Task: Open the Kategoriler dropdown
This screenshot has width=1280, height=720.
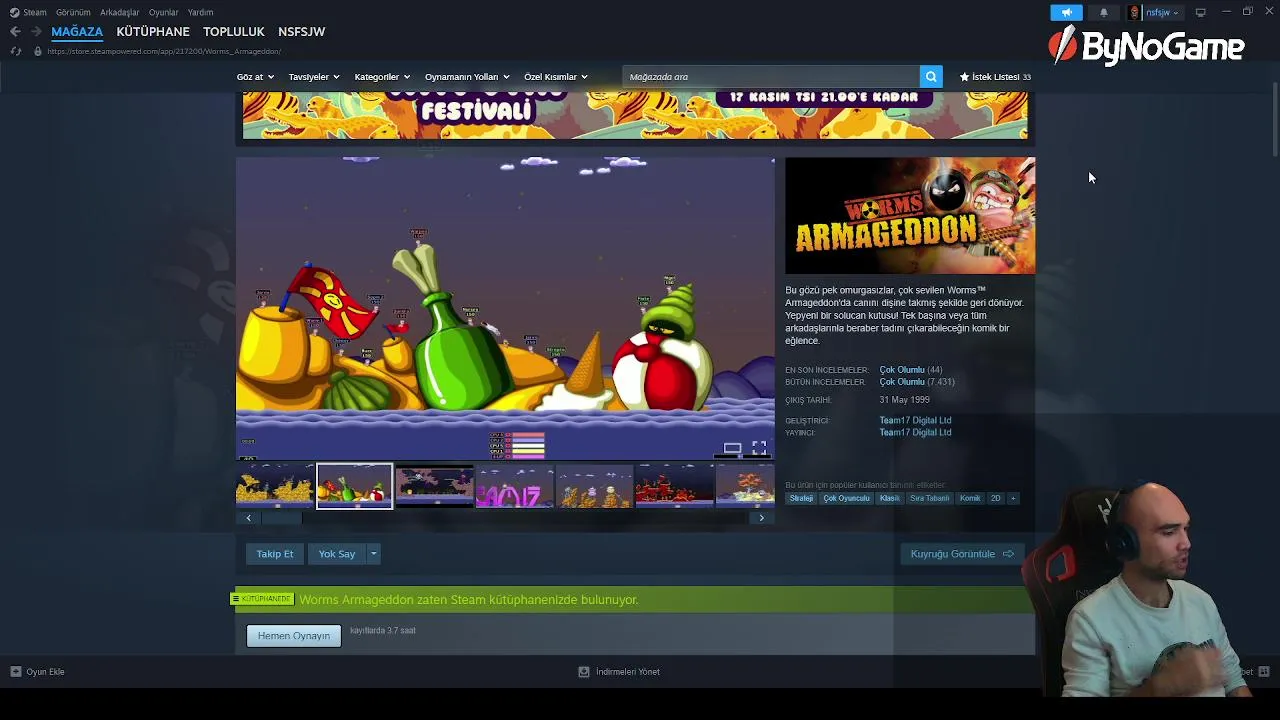Action: (382, 77)
